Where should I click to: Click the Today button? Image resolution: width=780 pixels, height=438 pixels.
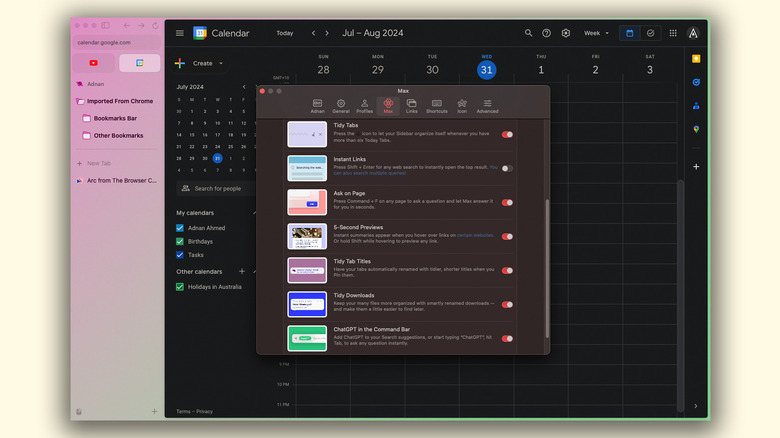coord(285,33)
